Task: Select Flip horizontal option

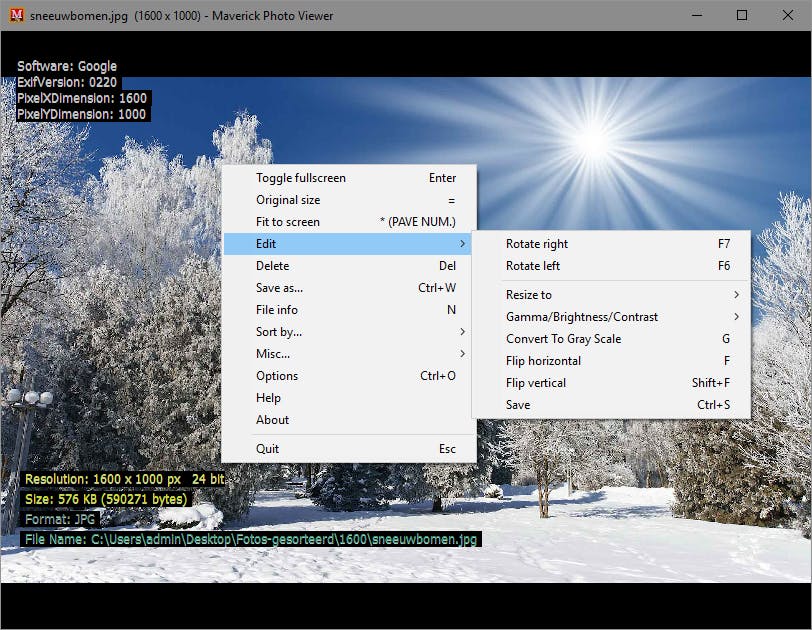Action: (x=611, y=361)
